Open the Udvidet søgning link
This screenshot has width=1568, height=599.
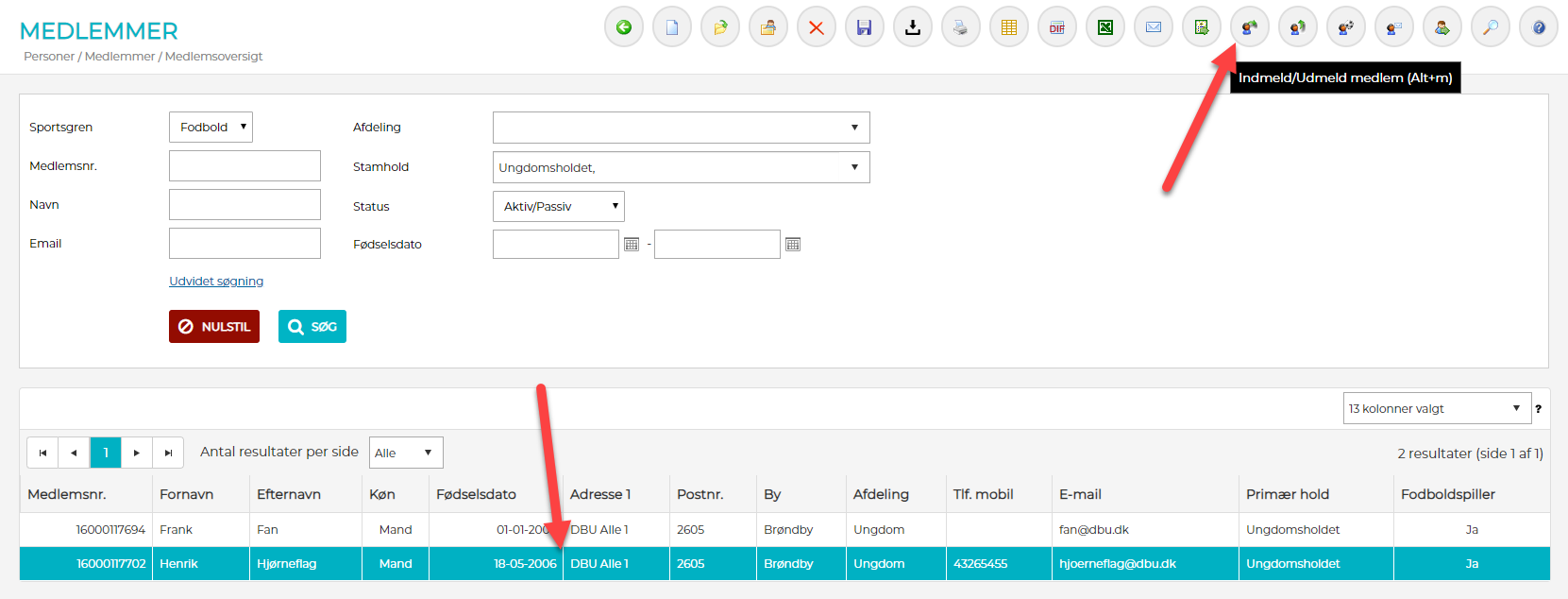click(x=216, y=282)
